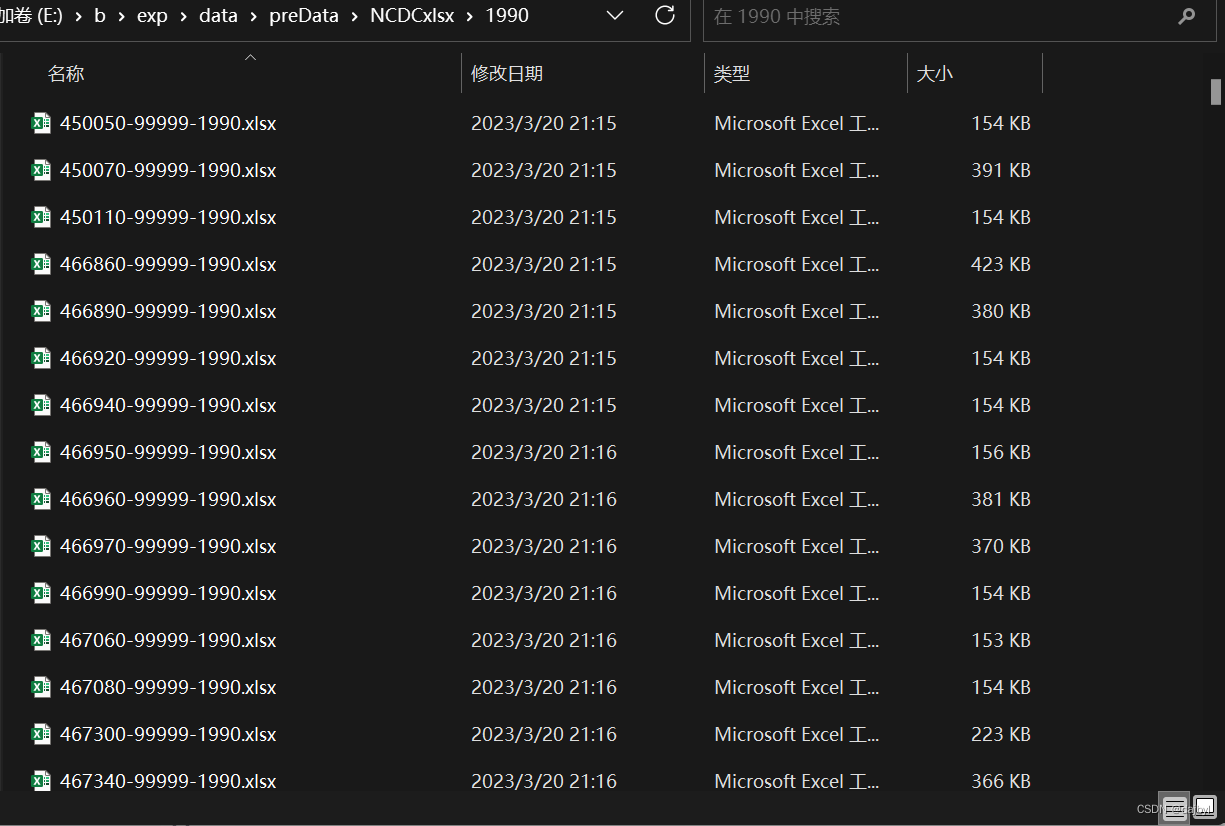Viewport: 1225px width, 826px height.
Task: Select file name 467300-99999-1990.xlsx
Action: click(168, 735)
